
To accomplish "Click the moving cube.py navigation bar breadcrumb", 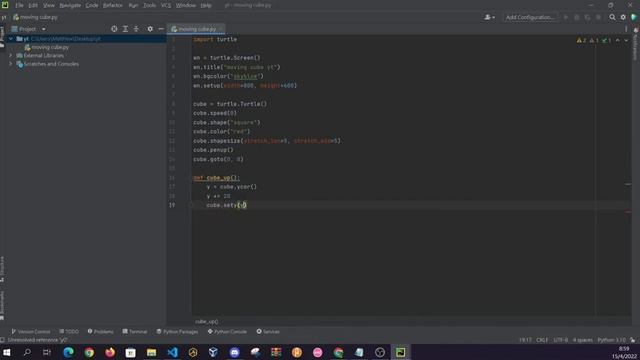I will click(36, 17).
